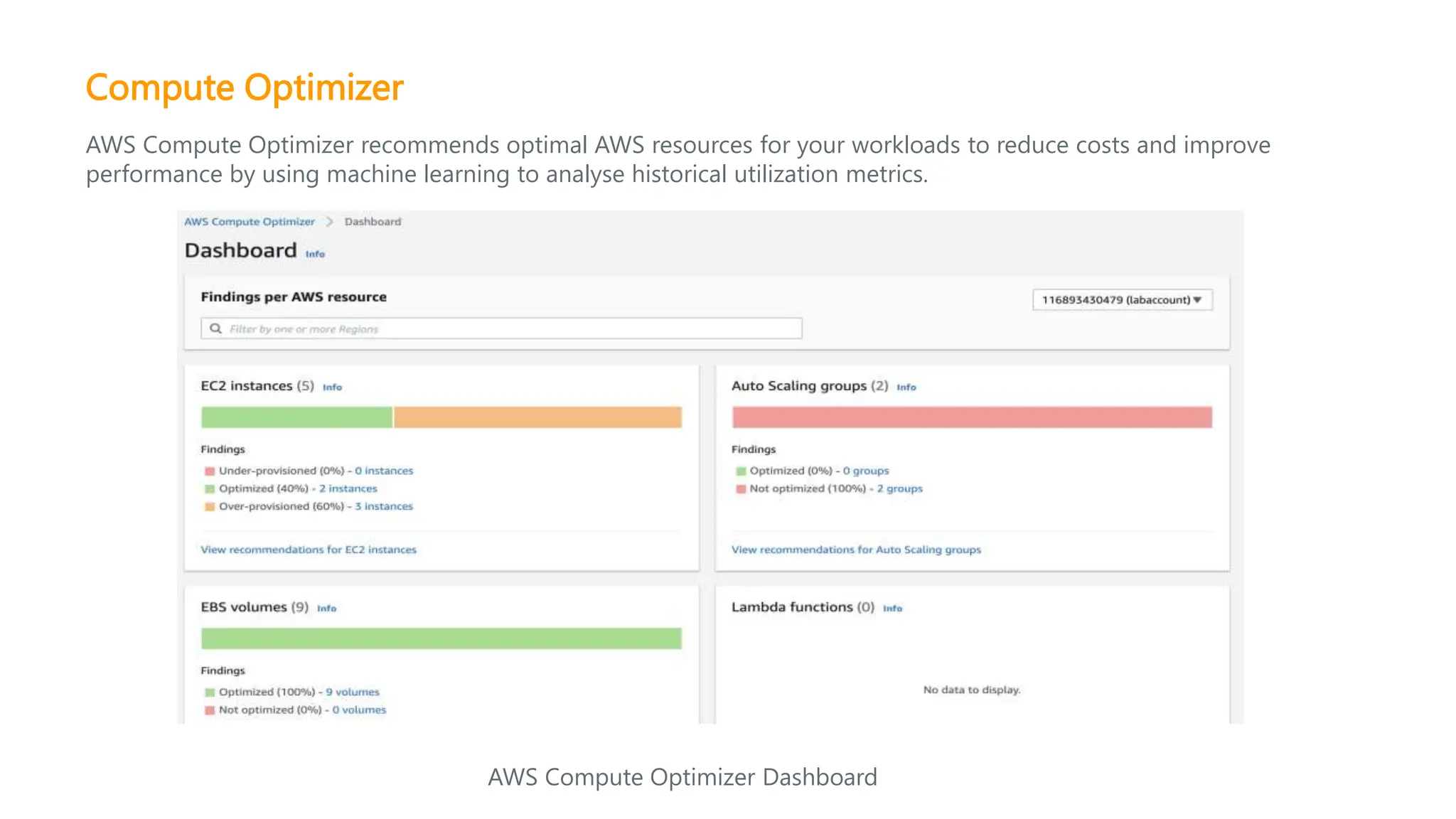Image resolution: width=1456 pixels, height=819 pixels.
Task: Click the red Under-provisioned legend square
Action: [x=210, y=471]
